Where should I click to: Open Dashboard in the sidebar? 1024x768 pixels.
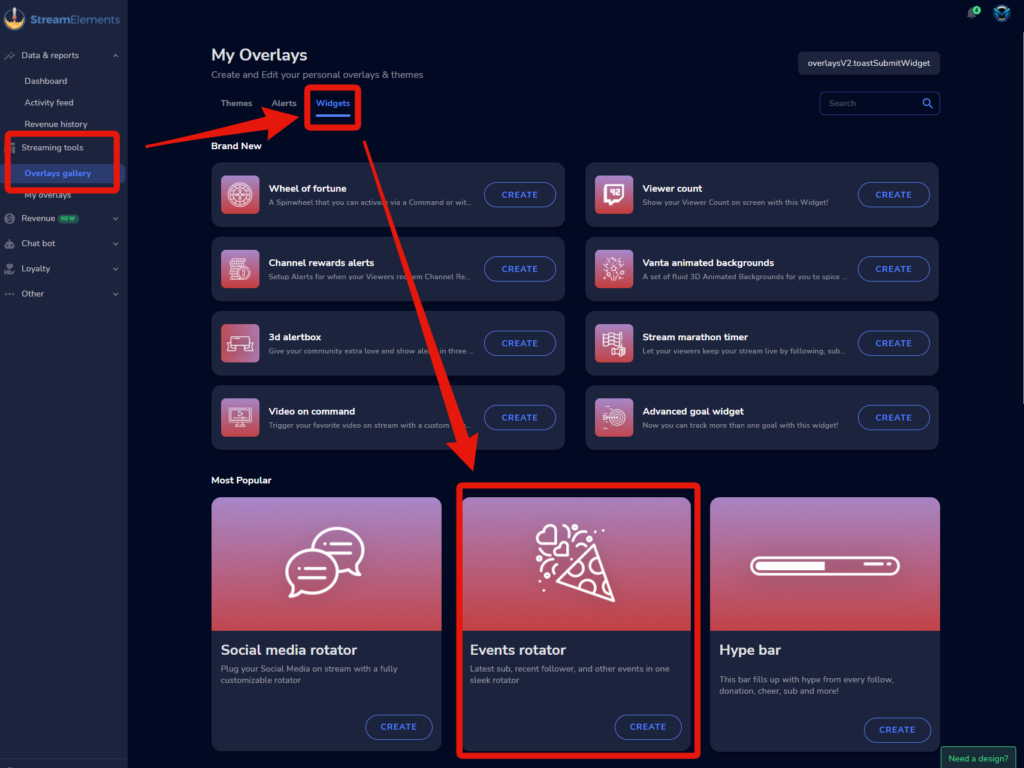(46, 81)
